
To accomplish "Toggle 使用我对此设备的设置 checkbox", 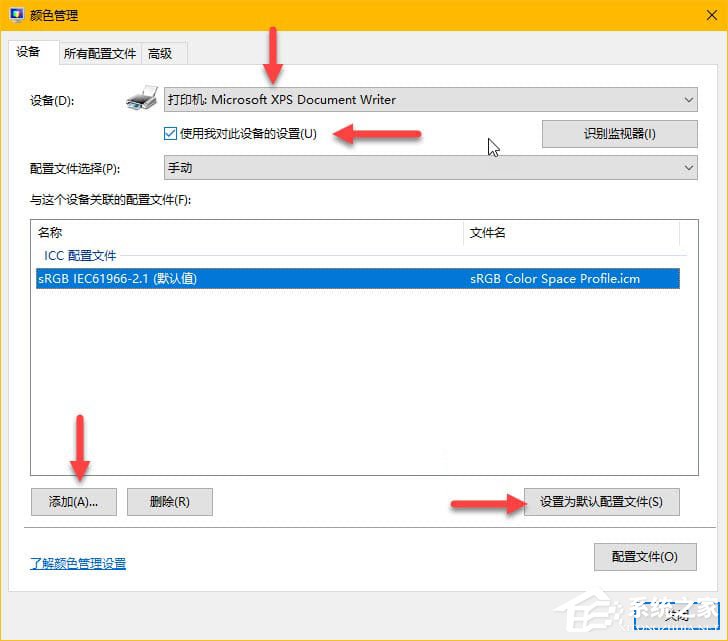I will tap(170, 134).
